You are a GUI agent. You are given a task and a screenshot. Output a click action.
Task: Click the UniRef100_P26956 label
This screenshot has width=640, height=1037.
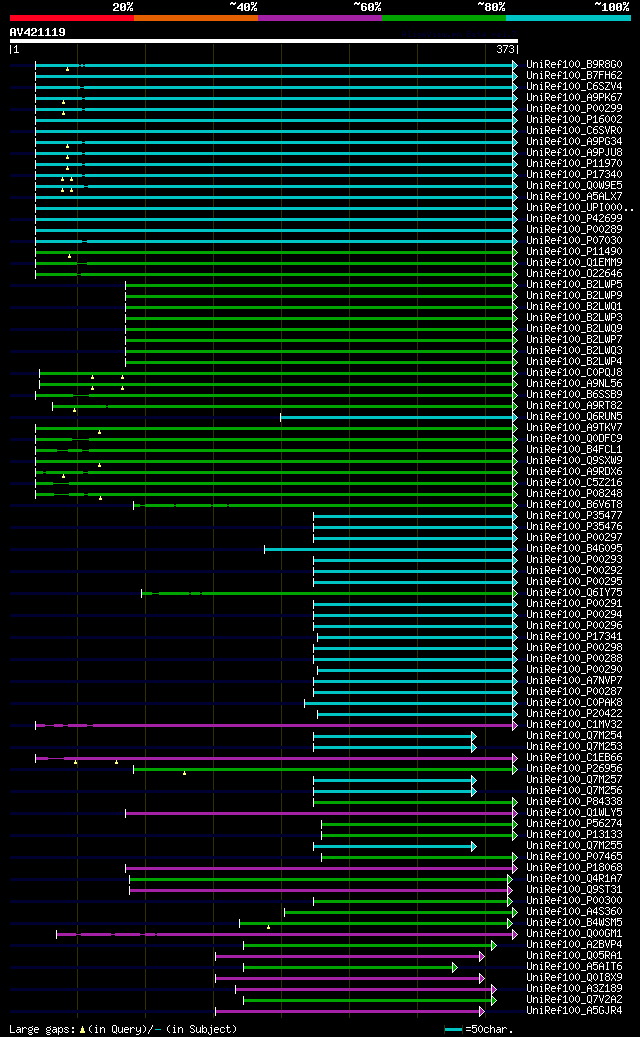[x=574, y=768]
